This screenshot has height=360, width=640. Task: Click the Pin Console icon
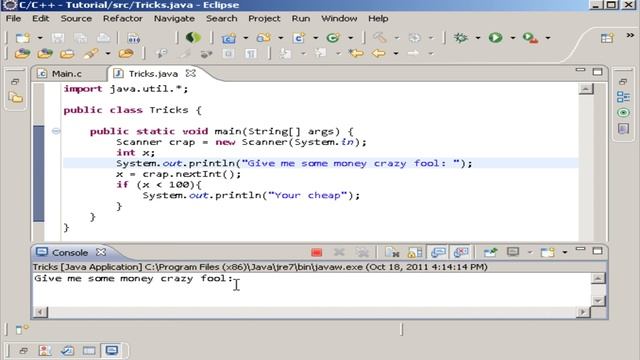tap(490, 253)
